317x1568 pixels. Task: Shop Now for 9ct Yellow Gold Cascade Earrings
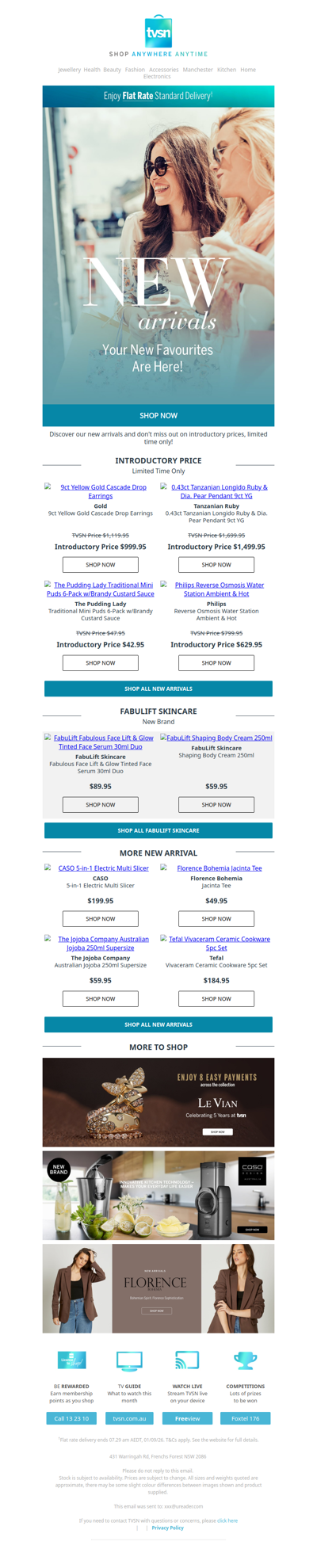[101, 565]
